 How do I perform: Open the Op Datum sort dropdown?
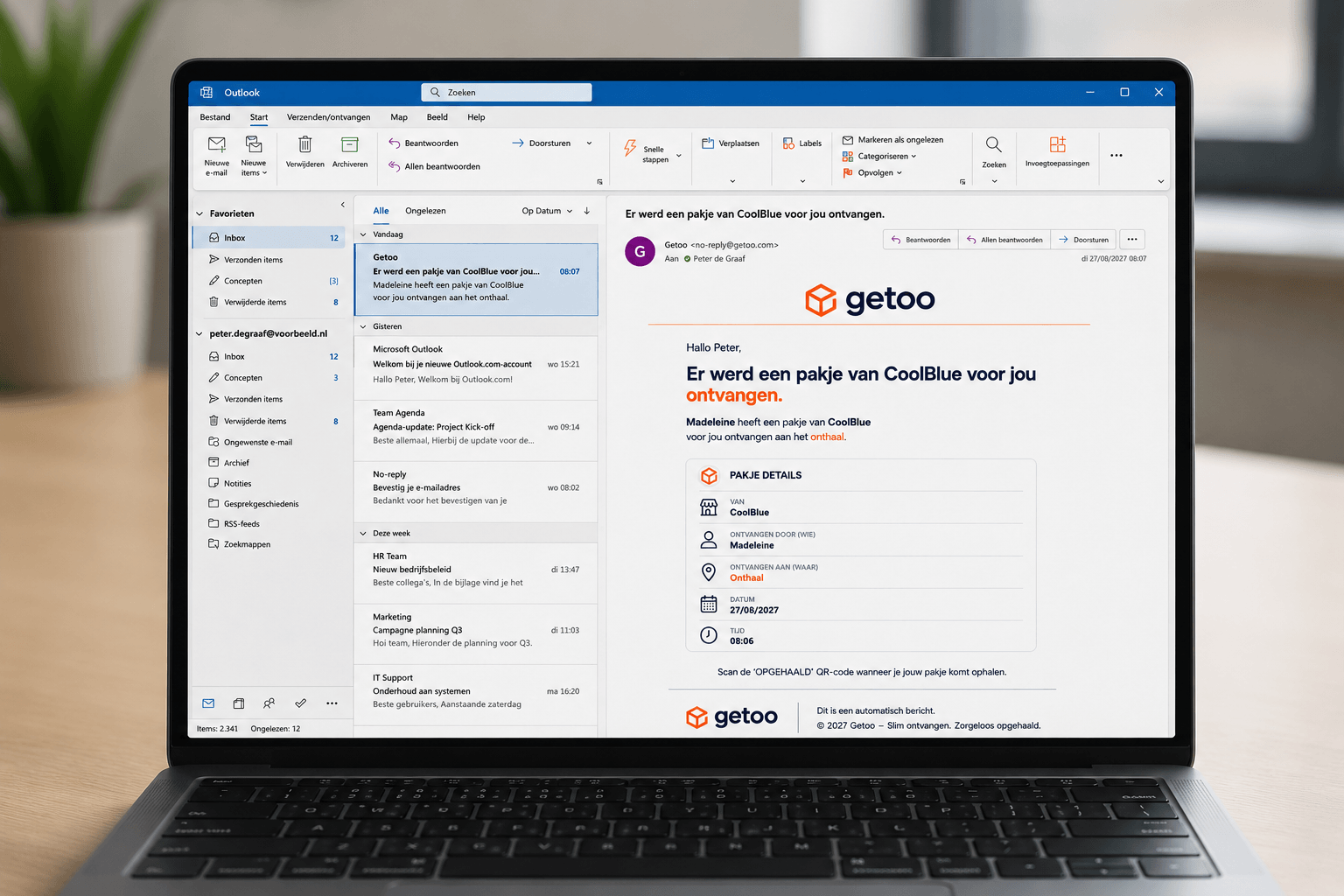[547, 211]
